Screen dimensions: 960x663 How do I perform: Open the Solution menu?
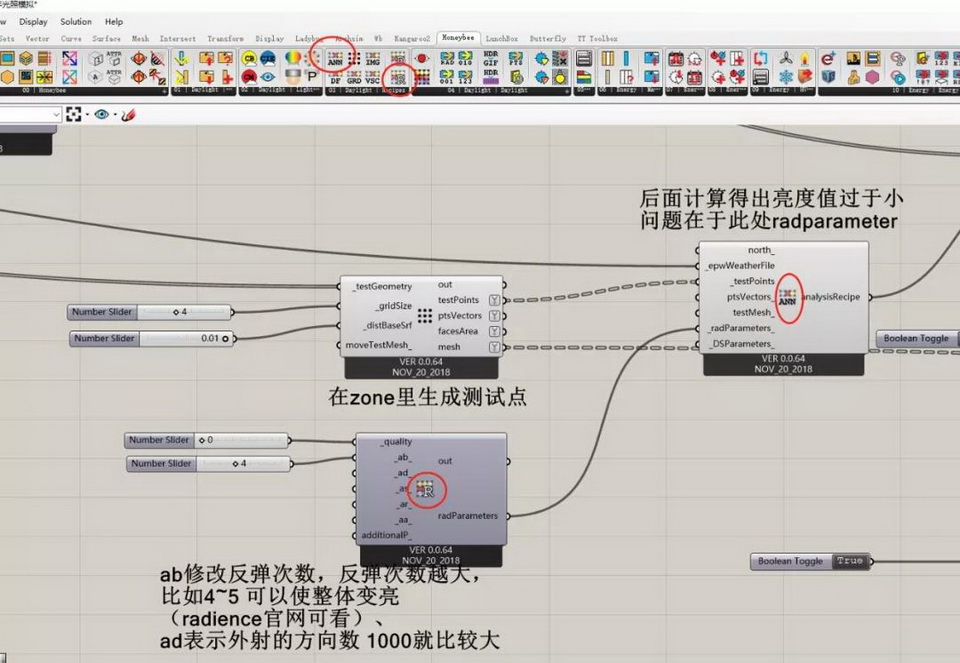pyautogui.click(x=75, y=21)
